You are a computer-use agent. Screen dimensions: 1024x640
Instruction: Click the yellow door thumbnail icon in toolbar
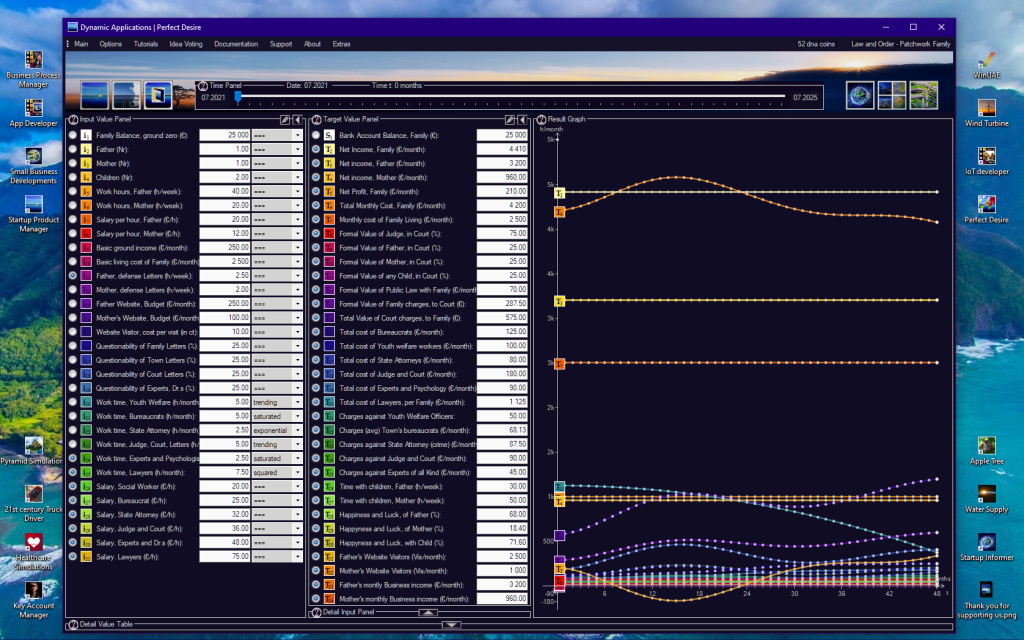(158, 95)
